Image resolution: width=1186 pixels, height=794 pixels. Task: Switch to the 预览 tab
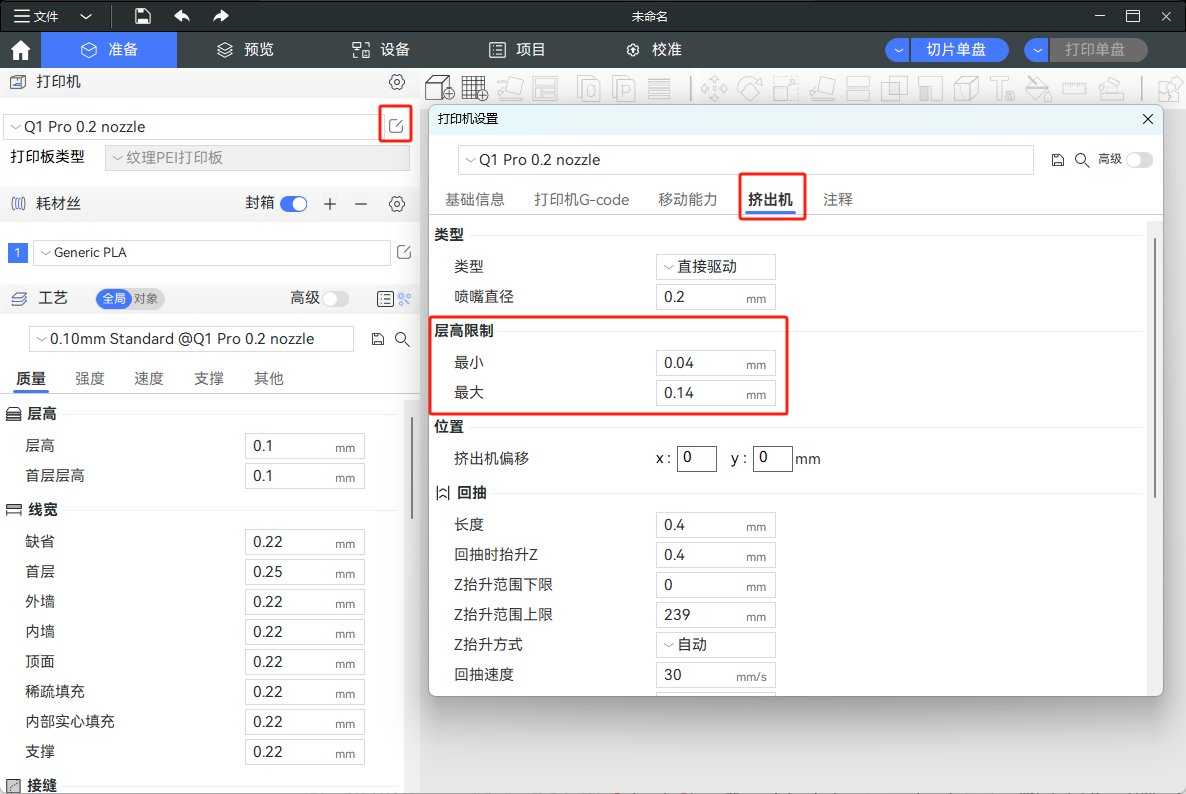246,50
